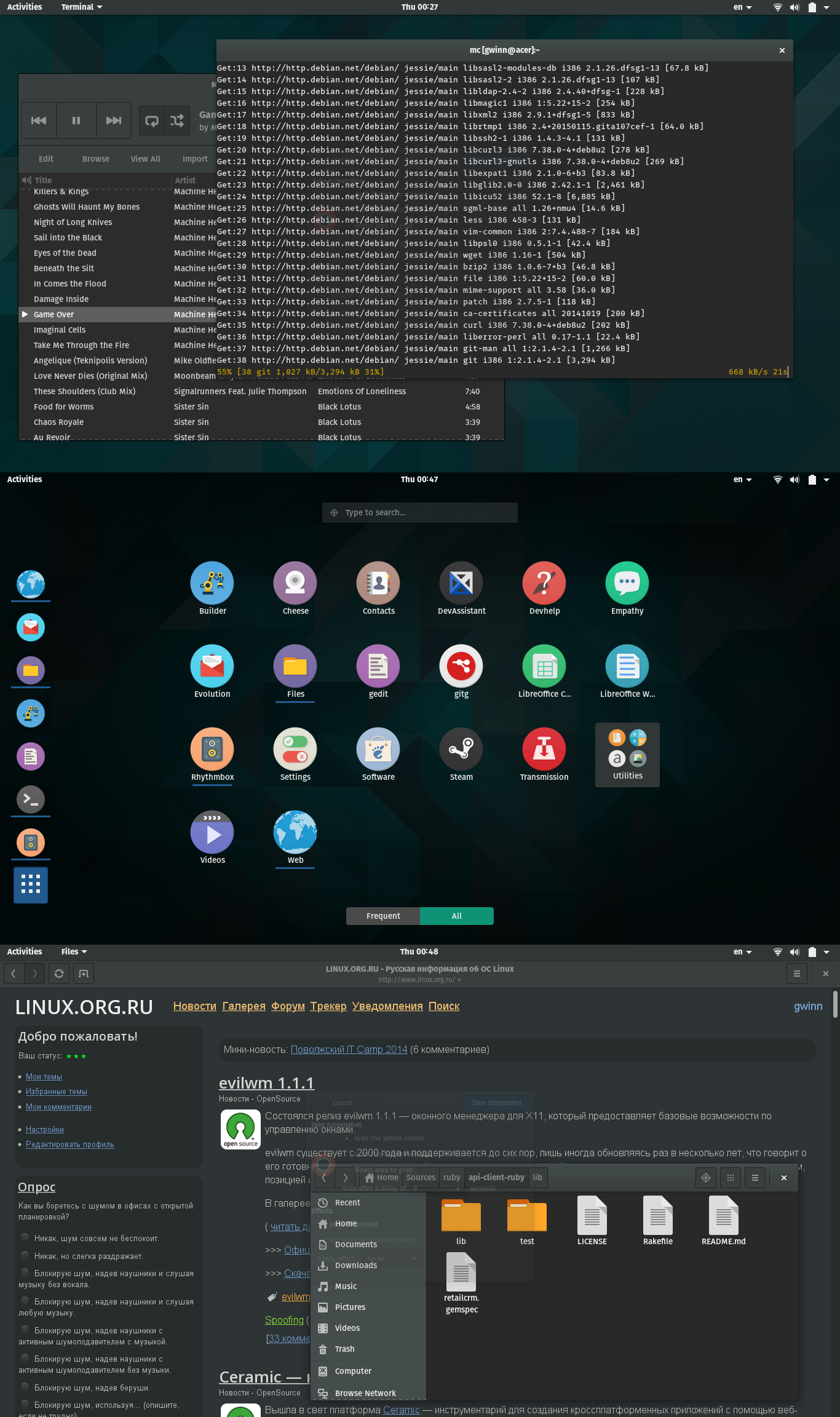Expand the system menu arrow in the Thu 00:48 bar
Viewport: 840px width, 1417px height.
click(x=826, y=952)
